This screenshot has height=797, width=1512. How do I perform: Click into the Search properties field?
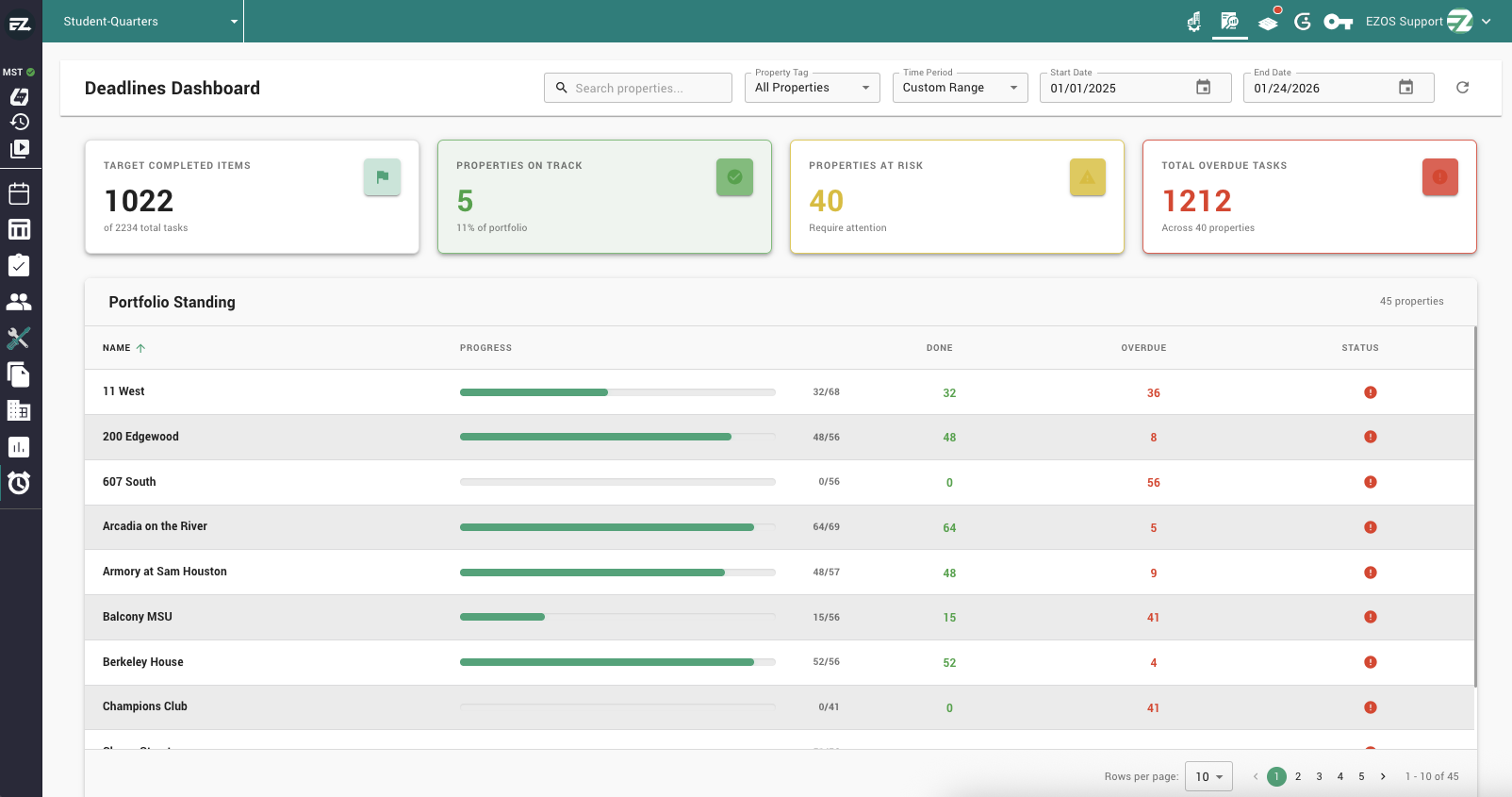click(x=638, y=88)
